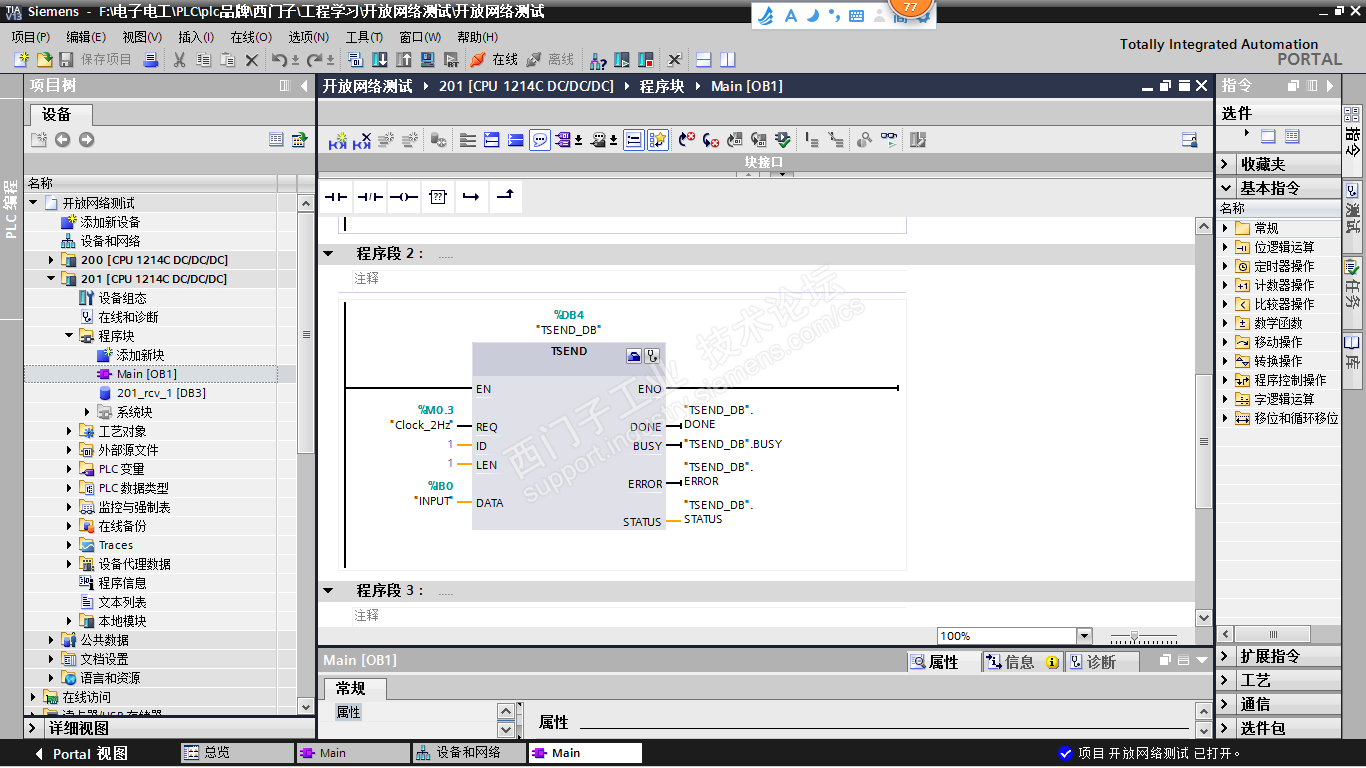
Task: Expand the 详细视图 panel
Action: tap(31, 728)
